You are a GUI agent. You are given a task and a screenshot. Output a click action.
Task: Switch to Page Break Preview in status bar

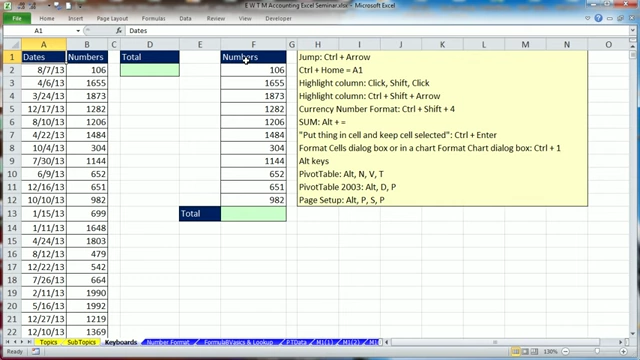click(x=534, y=351)
